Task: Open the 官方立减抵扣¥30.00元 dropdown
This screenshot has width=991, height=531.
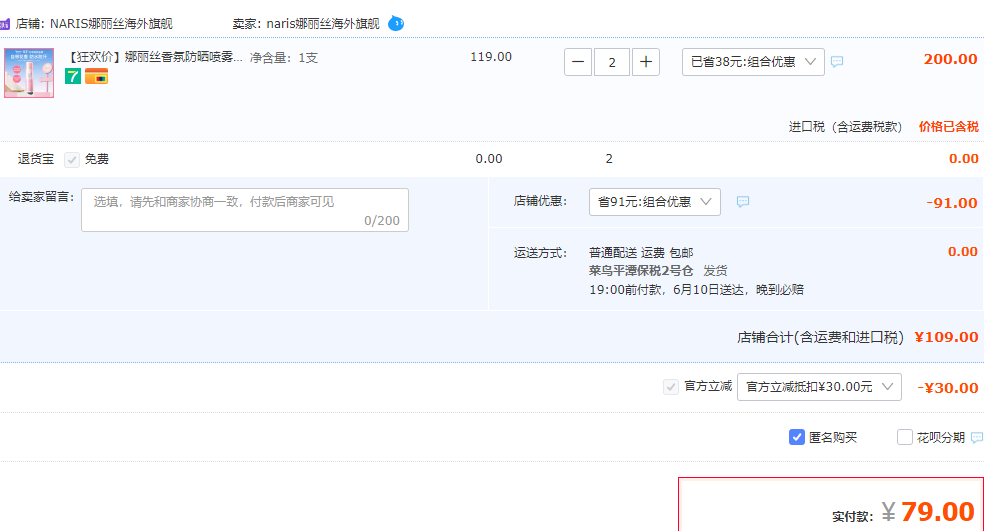Action: click(819, 387)
